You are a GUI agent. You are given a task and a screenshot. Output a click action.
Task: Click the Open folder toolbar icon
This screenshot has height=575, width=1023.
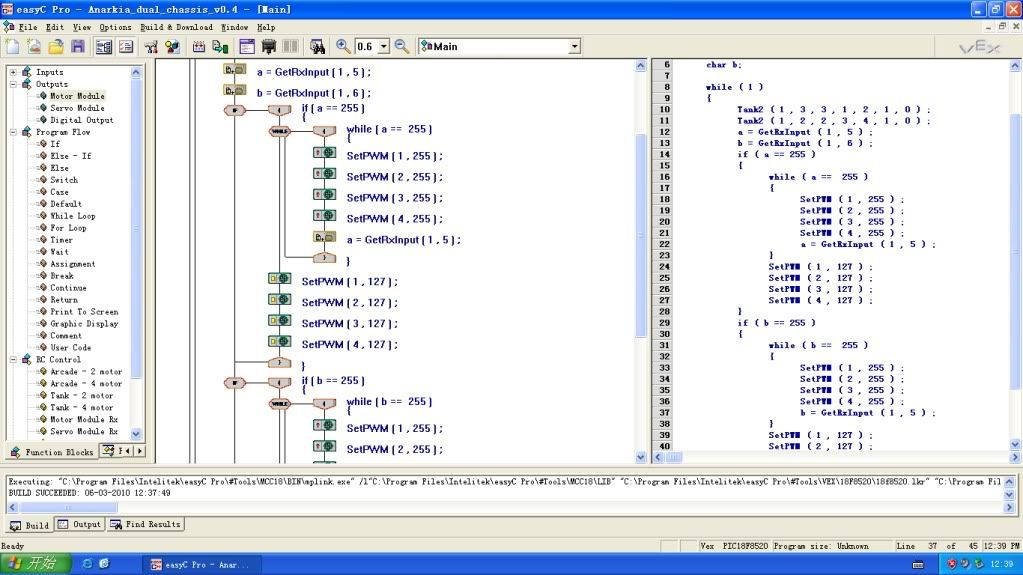click(56, 46)
